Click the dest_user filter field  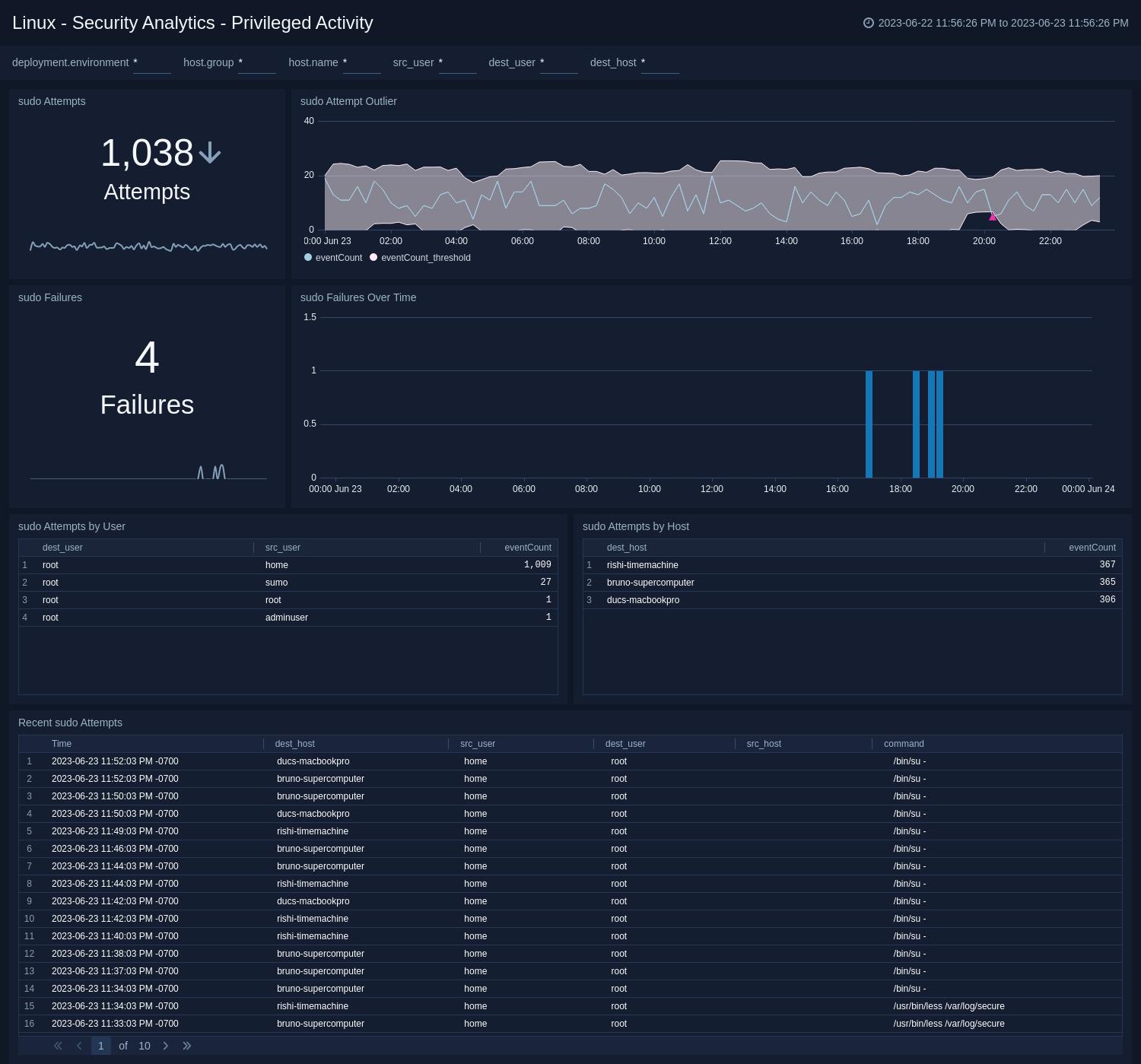point(559,63)
